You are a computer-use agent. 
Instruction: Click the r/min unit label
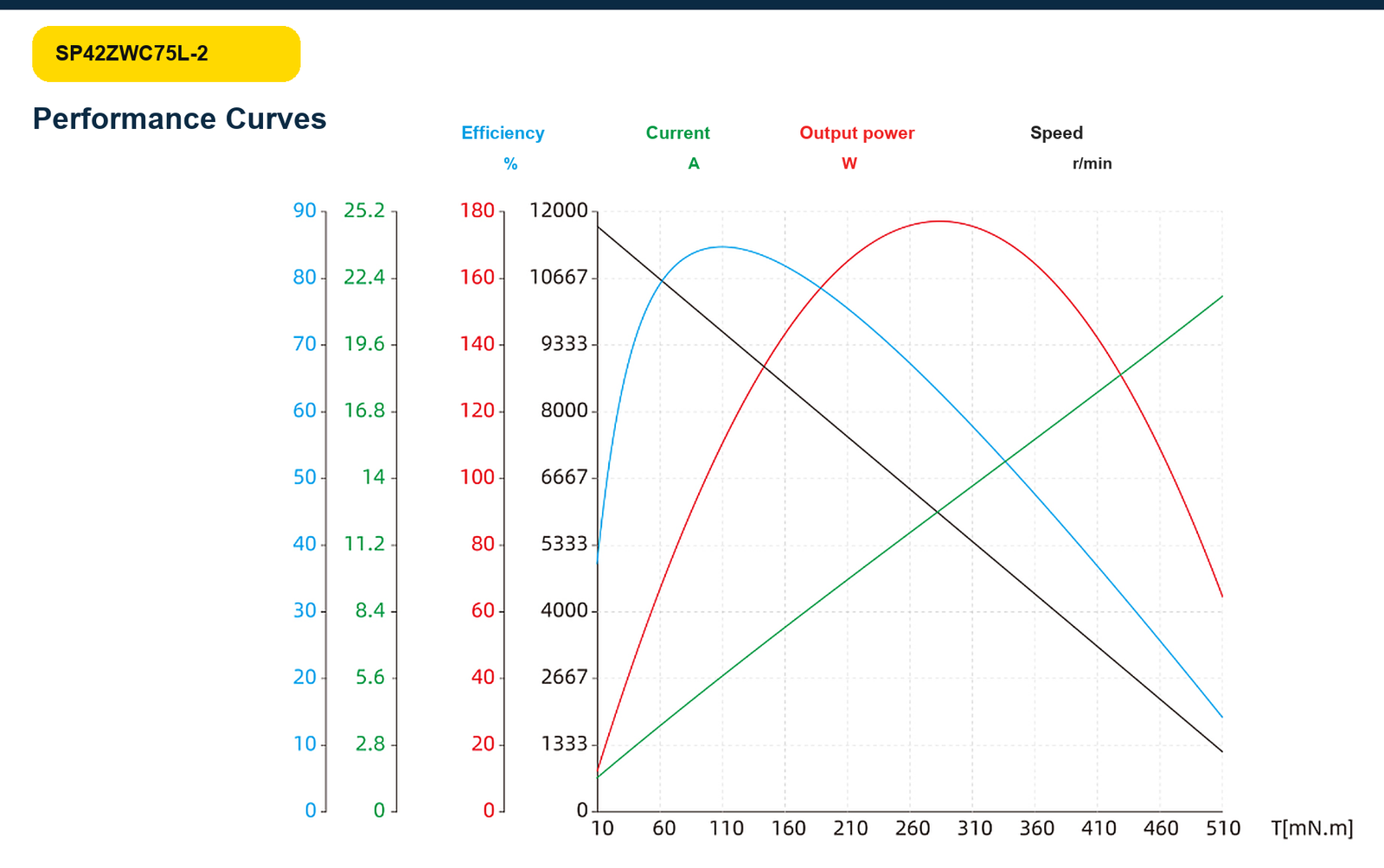[1092, 163]
